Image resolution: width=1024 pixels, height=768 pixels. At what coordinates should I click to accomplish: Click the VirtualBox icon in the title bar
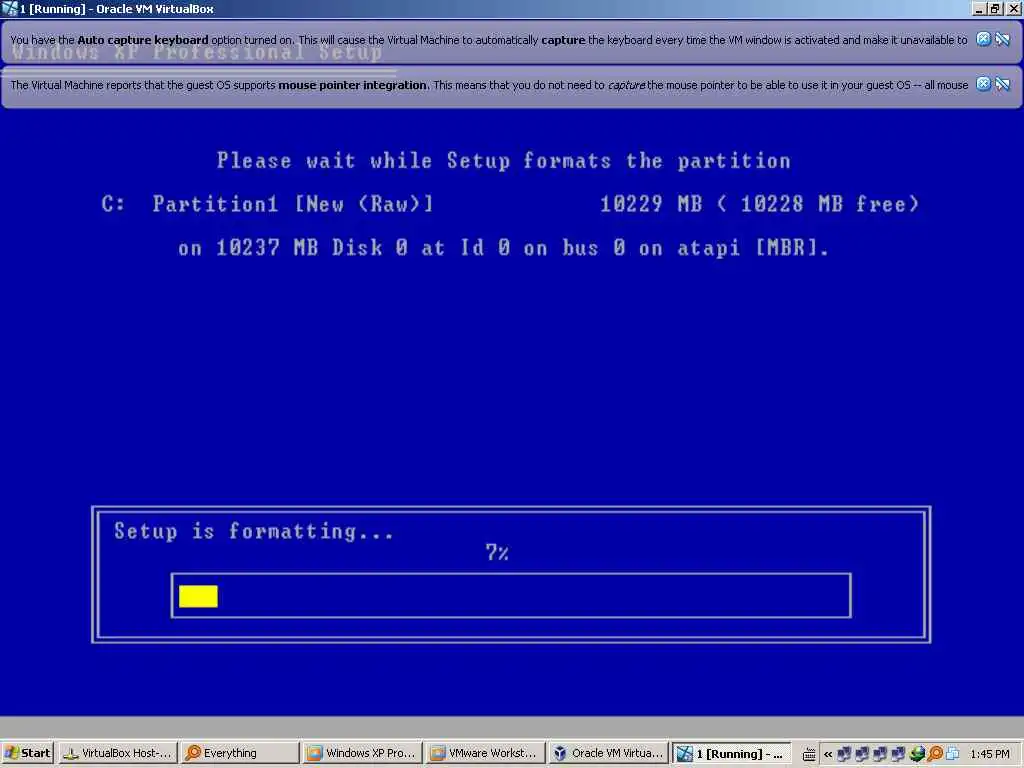click(x=9, y=8)
